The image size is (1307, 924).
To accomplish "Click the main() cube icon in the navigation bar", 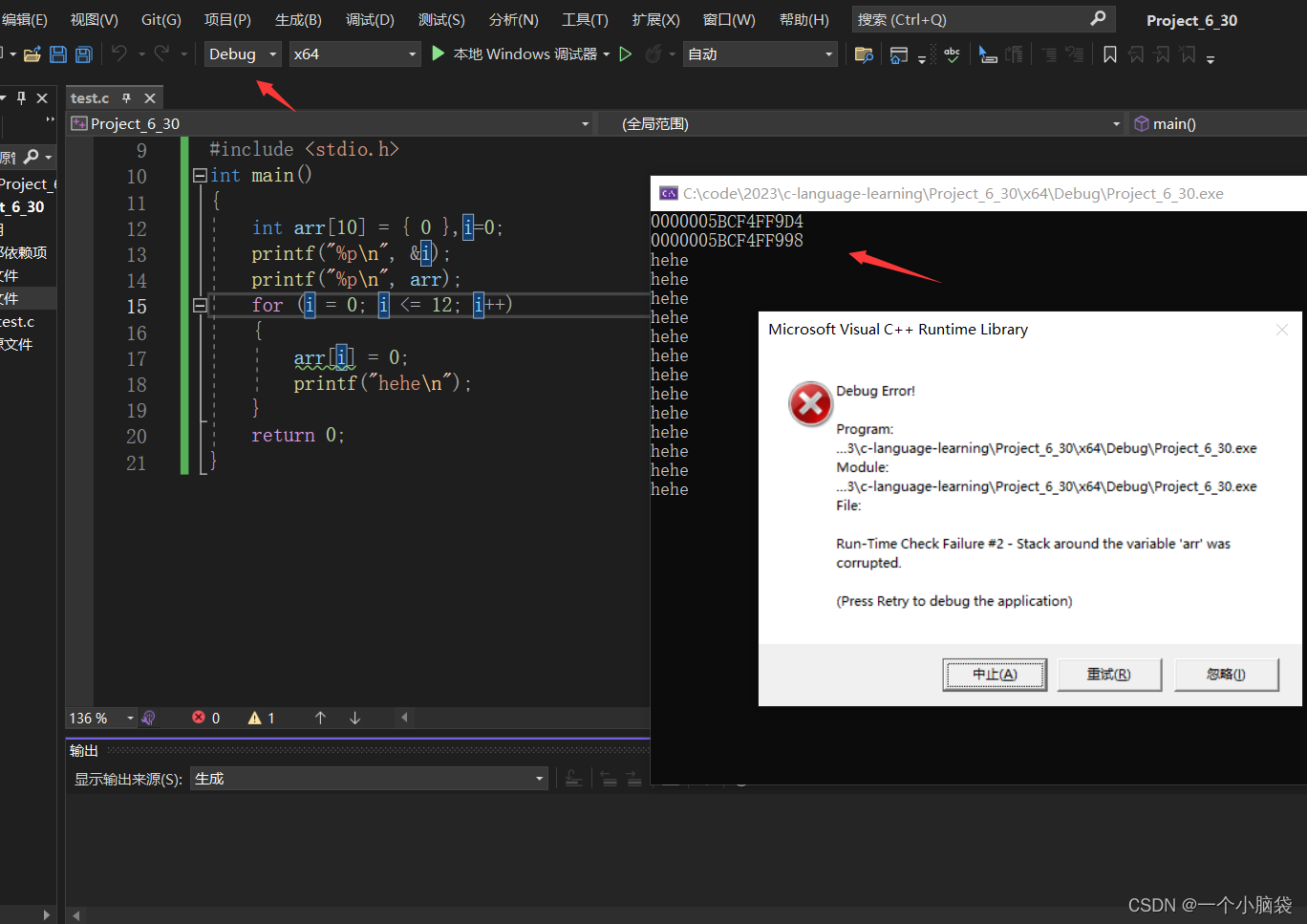I will coord(1141,123).
